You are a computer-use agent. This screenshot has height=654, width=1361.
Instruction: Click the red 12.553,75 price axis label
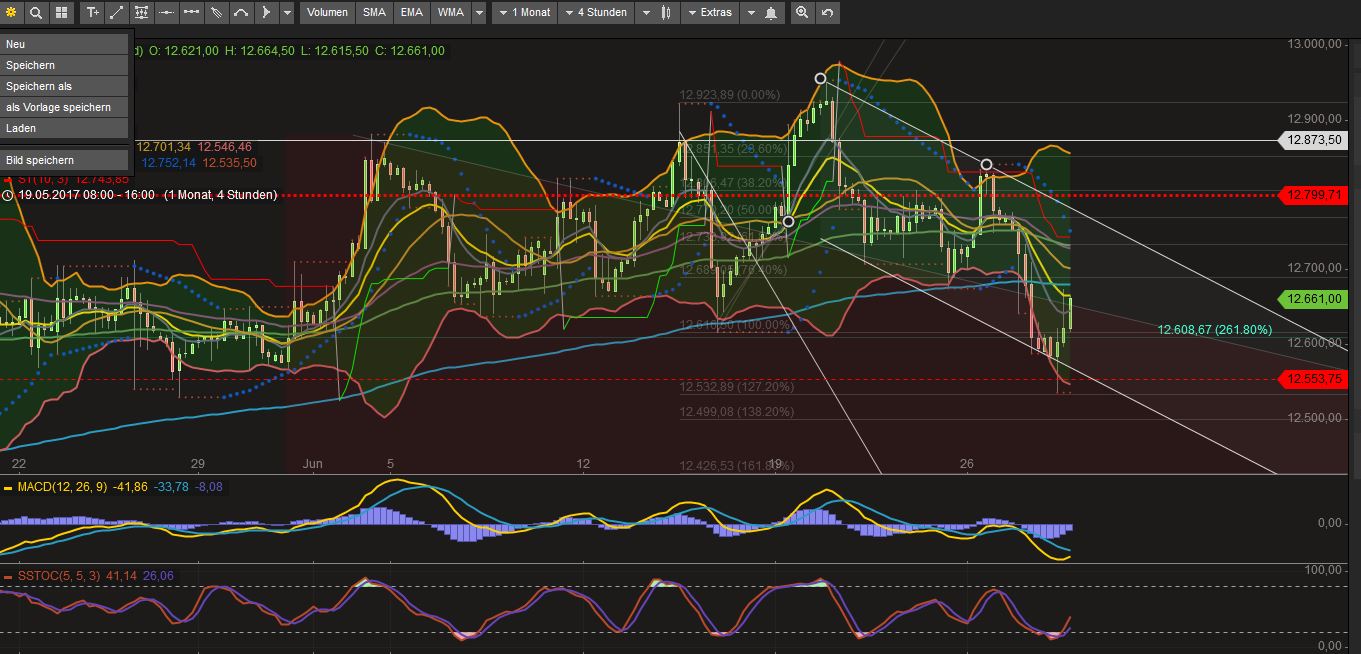tap(1314, 379)
